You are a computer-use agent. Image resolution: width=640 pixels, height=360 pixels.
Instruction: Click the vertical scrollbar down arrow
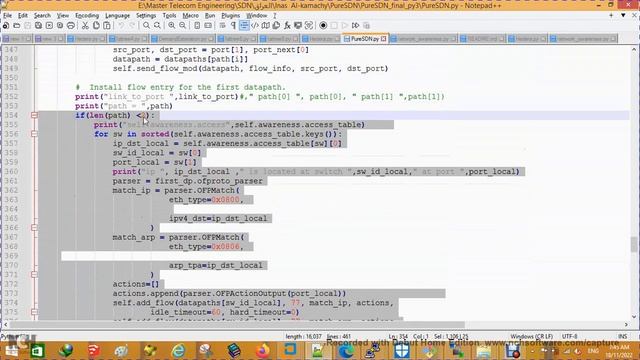[x=633, y=316]
